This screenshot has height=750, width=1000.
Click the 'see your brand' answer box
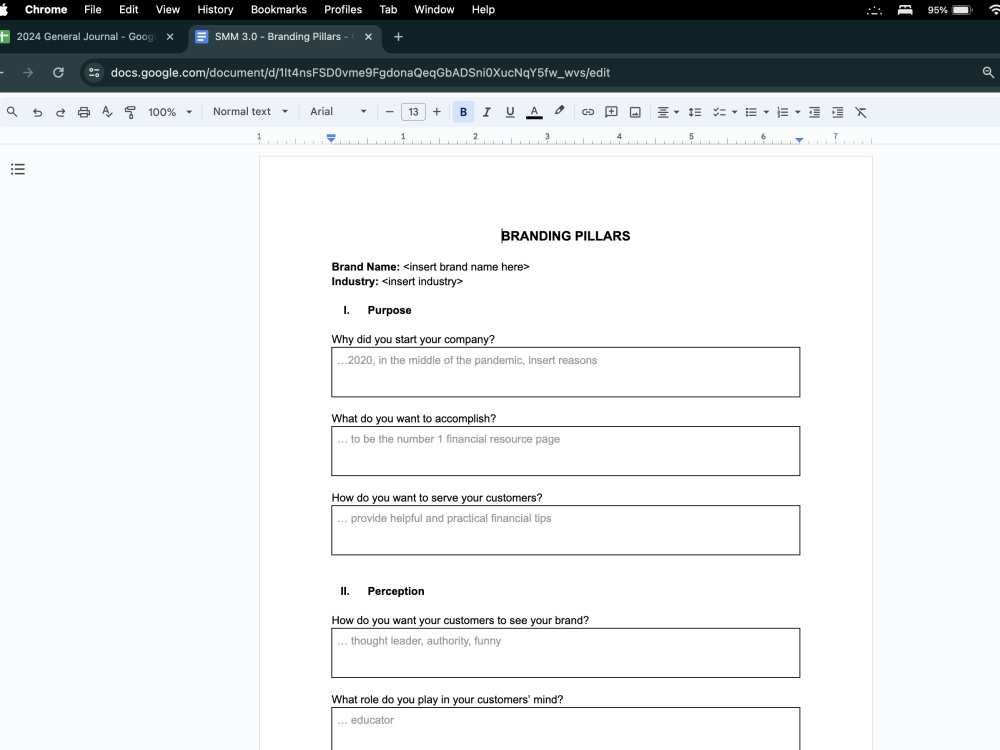[566, 652]
